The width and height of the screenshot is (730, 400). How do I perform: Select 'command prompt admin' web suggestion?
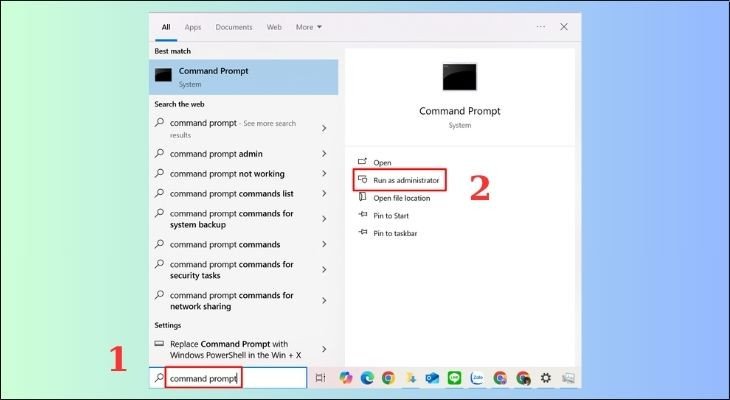click(x=216, y=154)
